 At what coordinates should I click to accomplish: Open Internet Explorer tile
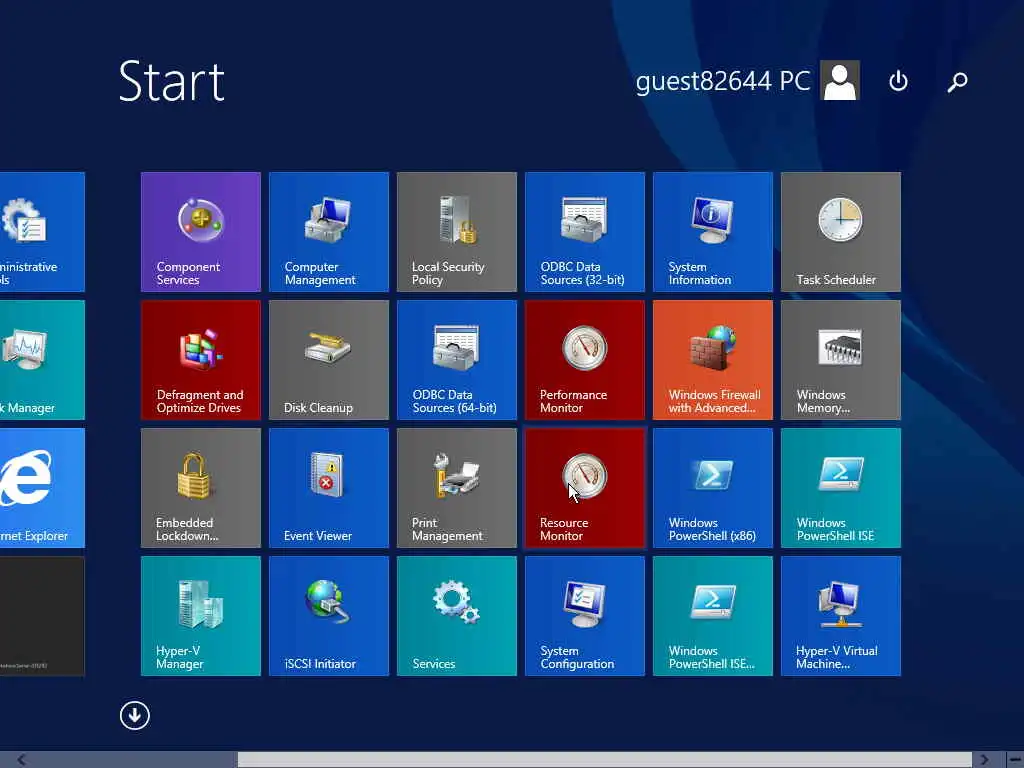coord(42,488)
